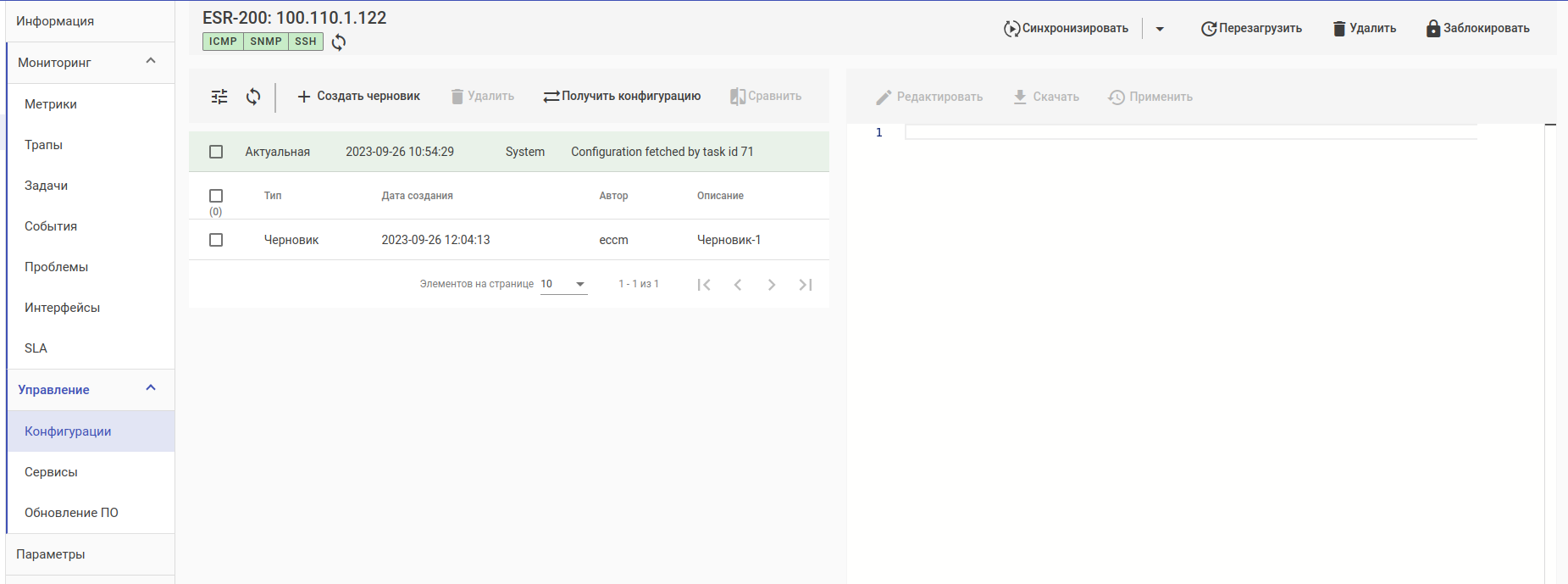Click the Получить конфигурацию arrows icon
1568x584 pixels.
click(551, 97)
